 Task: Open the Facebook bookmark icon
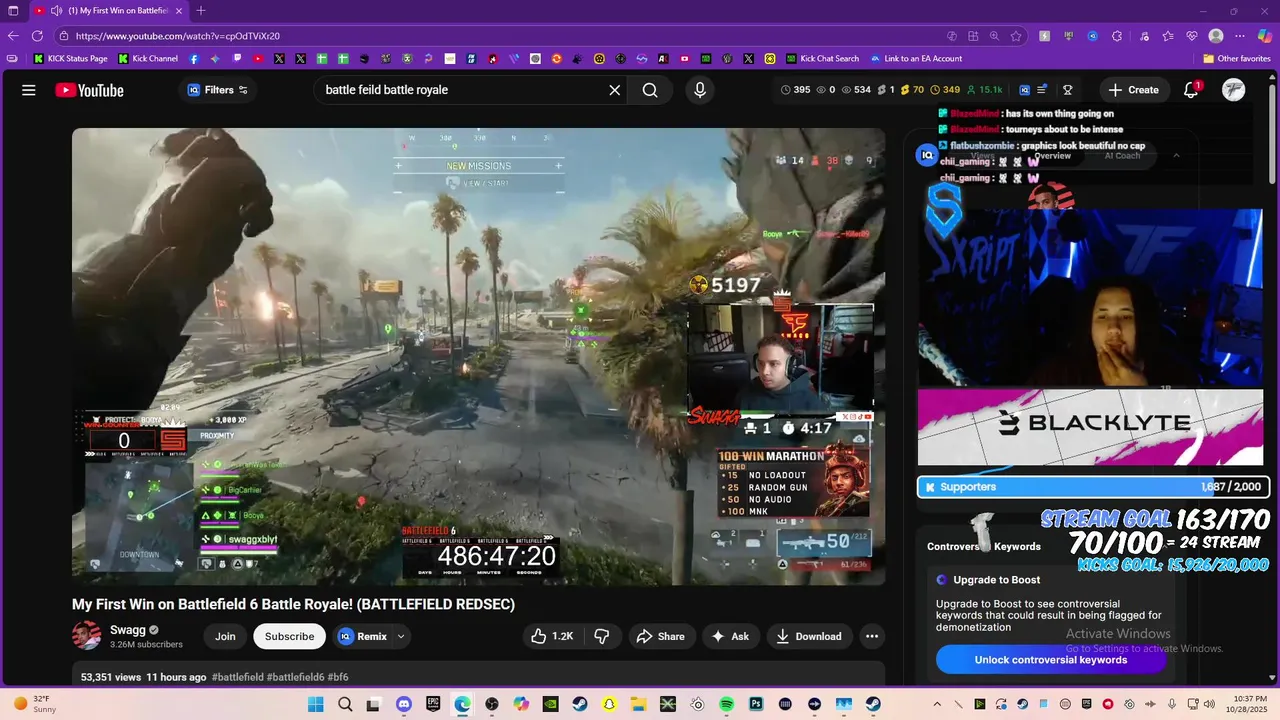[x=194, y=59]
